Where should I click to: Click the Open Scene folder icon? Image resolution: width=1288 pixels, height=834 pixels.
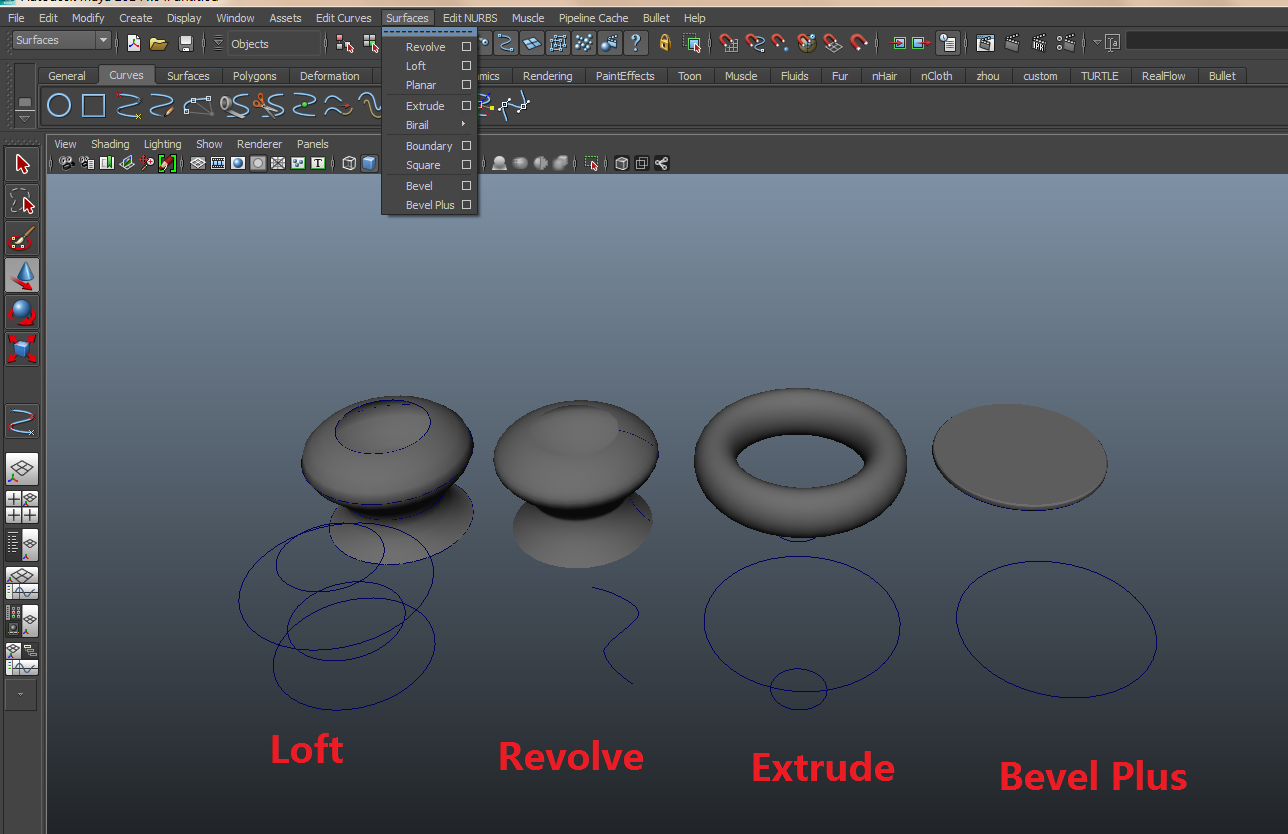158,43
